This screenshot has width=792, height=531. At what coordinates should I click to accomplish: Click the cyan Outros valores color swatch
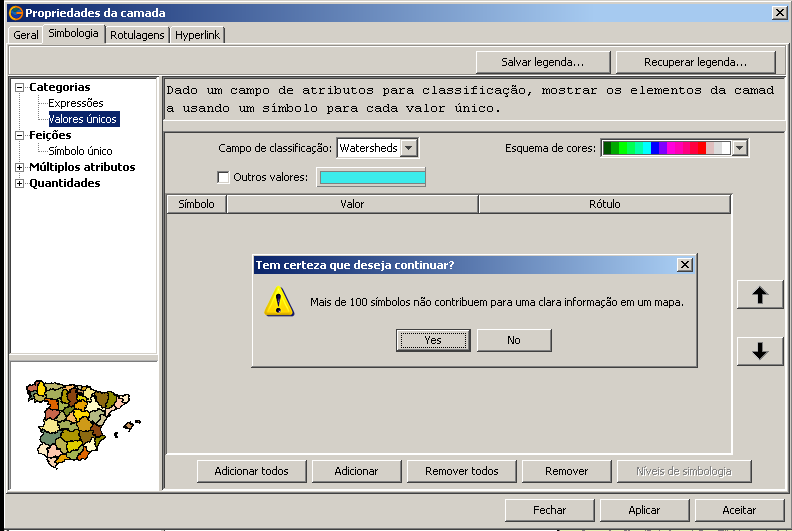372,177
